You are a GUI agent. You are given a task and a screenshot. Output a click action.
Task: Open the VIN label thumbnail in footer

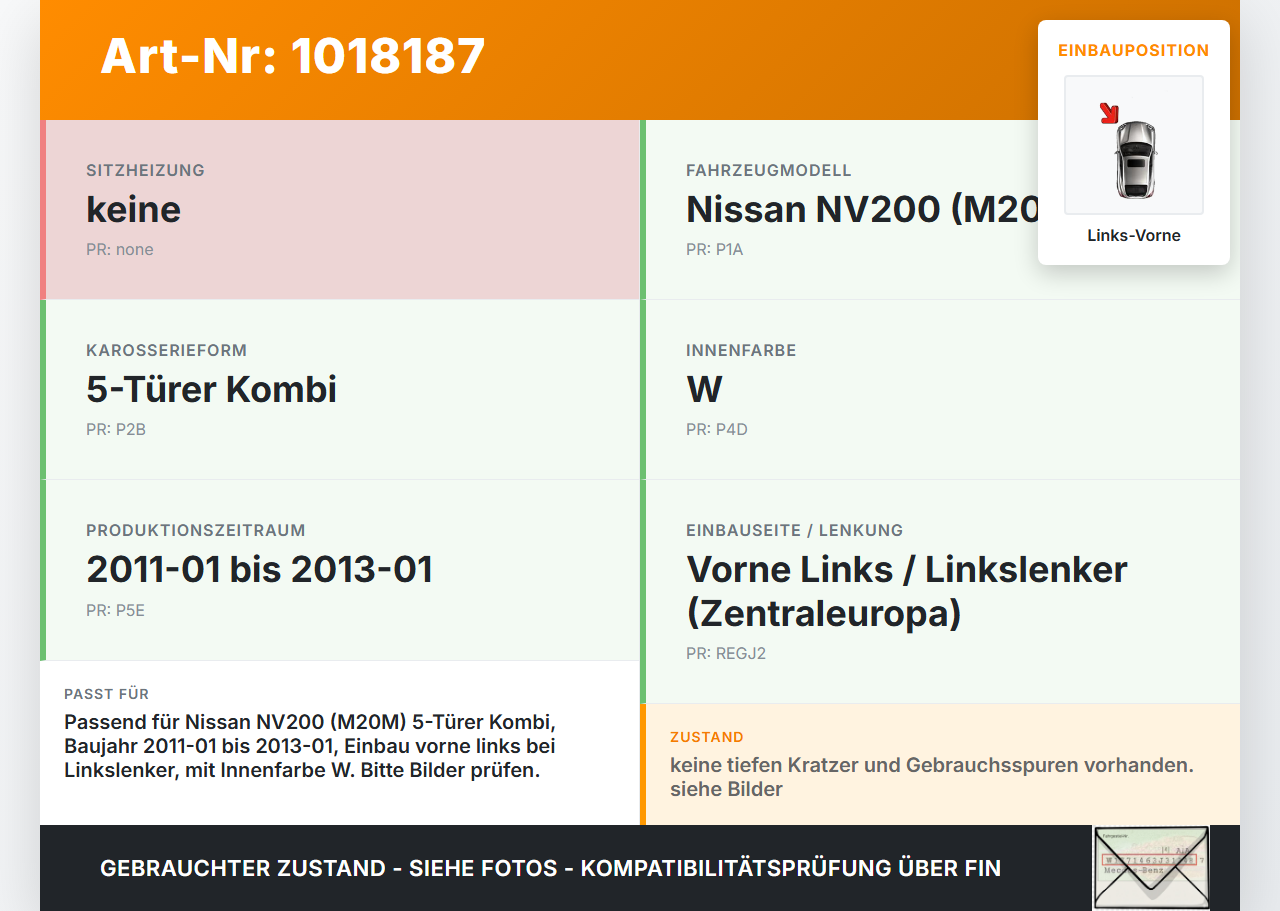point(1151,867)
